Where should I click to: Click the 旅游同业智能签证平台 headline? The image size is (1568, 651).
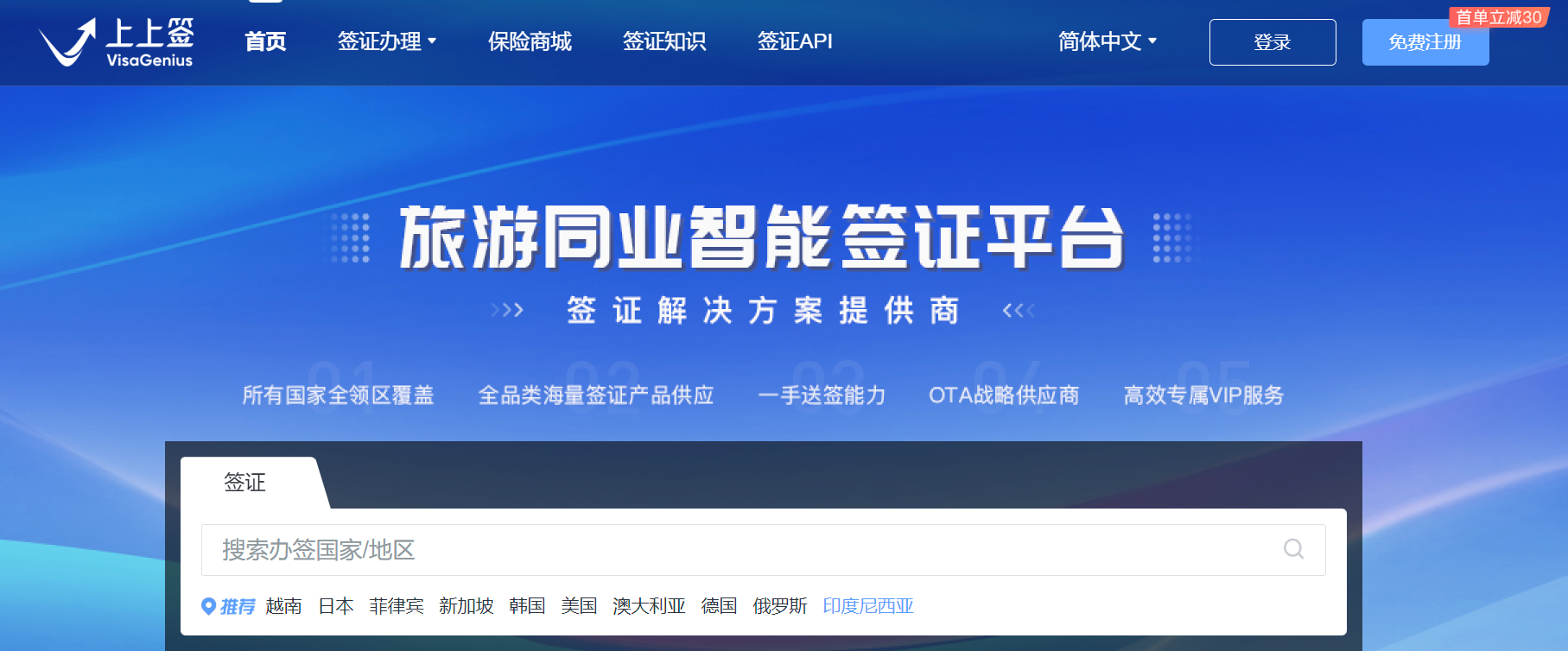(x=762, y=237)
